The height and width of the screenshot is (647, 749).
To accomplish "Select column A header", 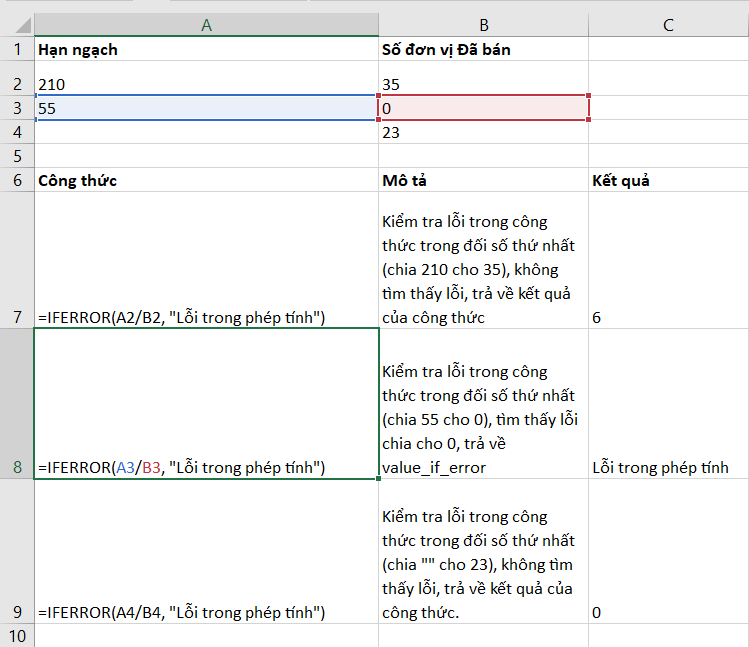I will click(x=206, y=25).
